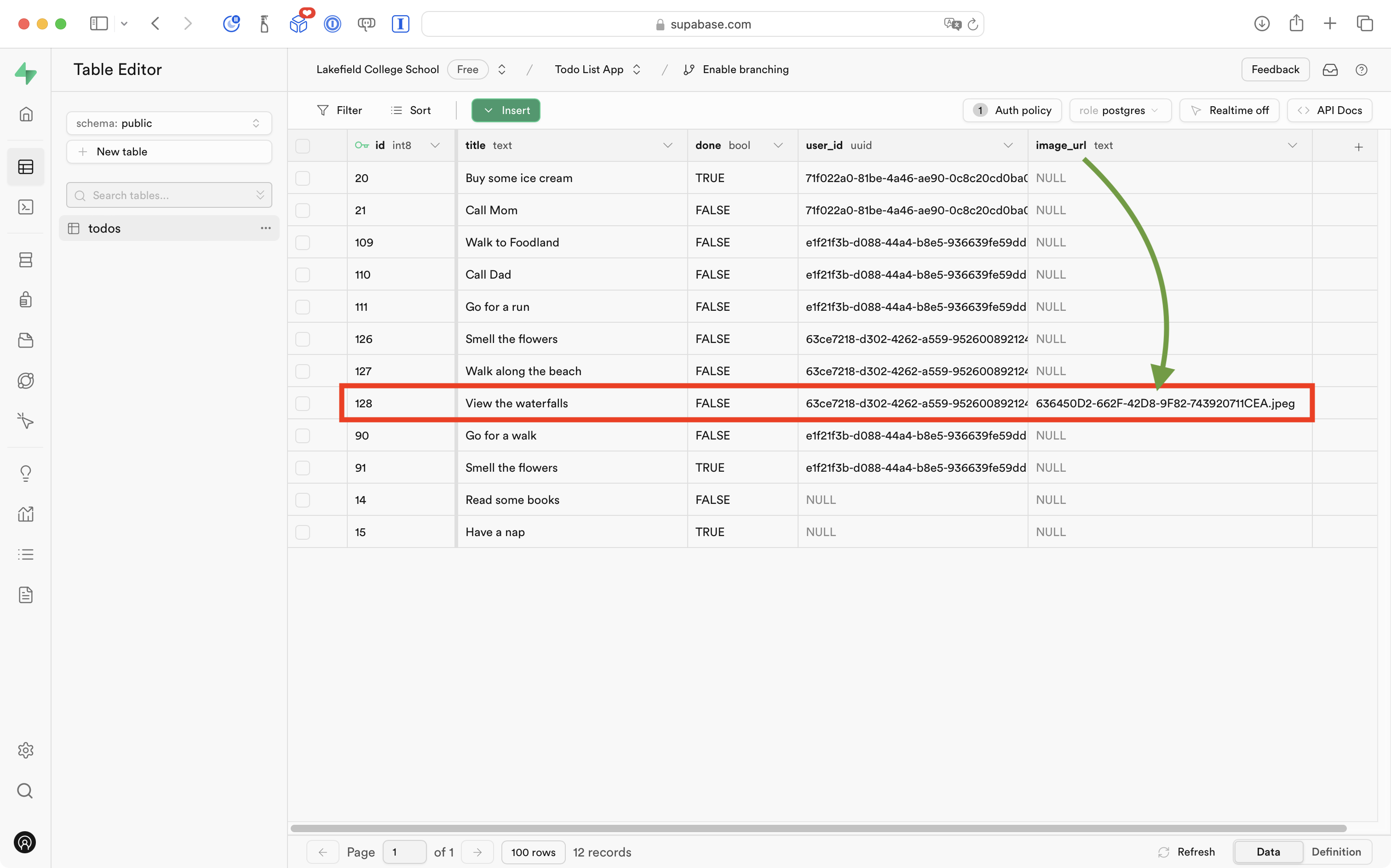Select the todos table in list
1391x868 pixels.
click(104, 228)
